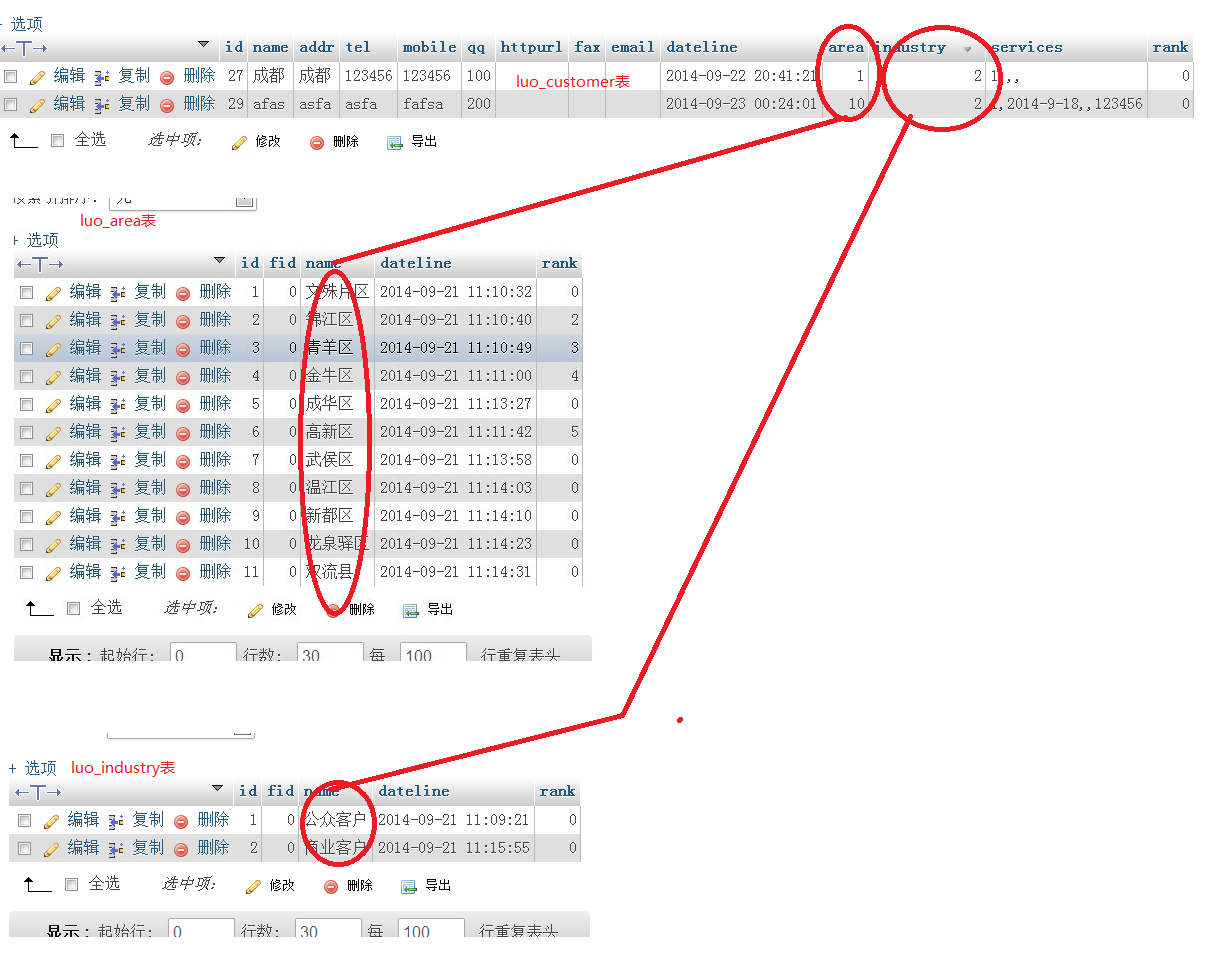Click export icon under the luo_area table
The width and height of the screenshot is (1229, 970).
tap(411, 611)
